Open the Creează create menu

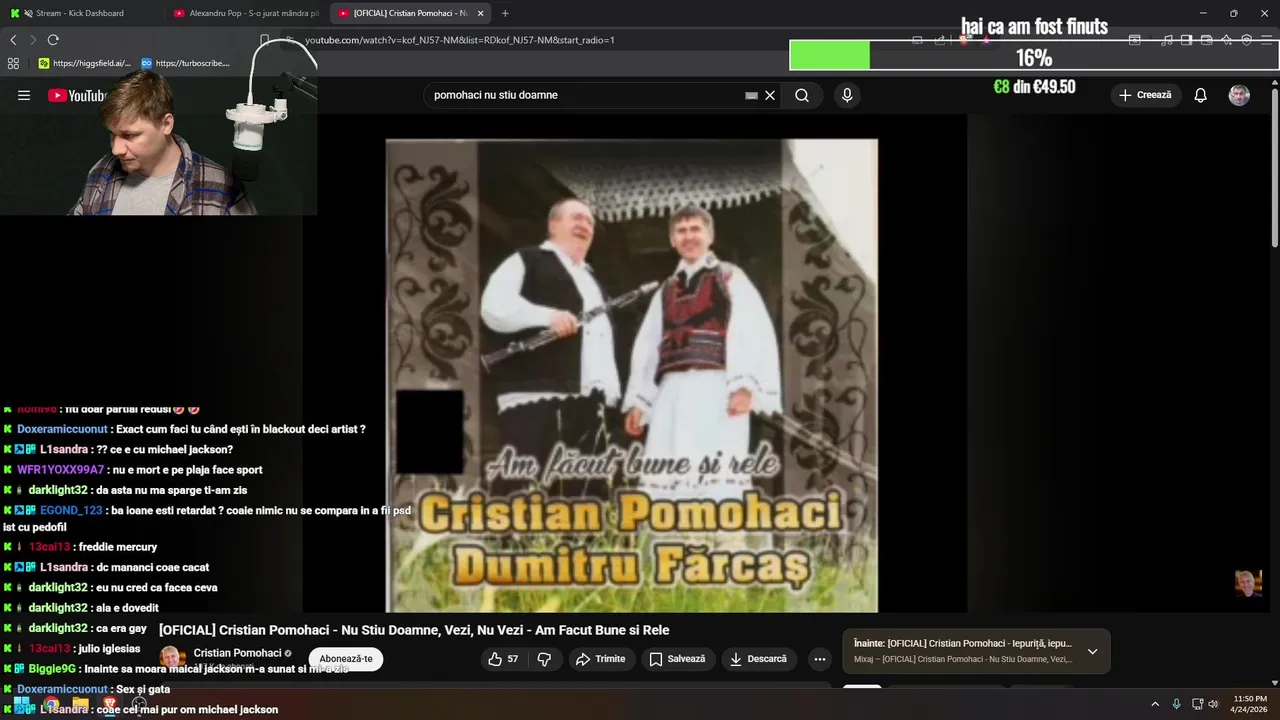(1146, 95)
